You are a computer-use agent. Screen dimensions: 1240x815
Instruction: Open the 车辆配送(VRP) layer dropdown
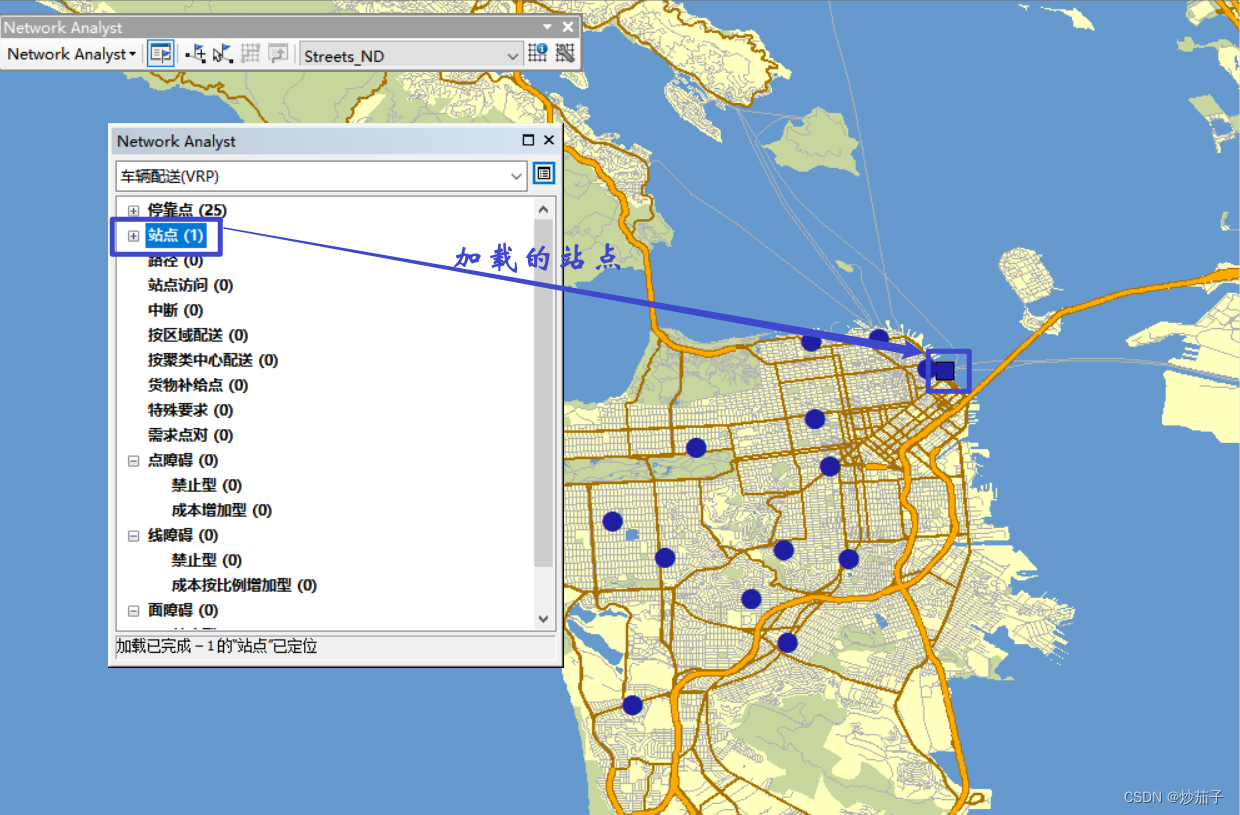tap(517, 175)
